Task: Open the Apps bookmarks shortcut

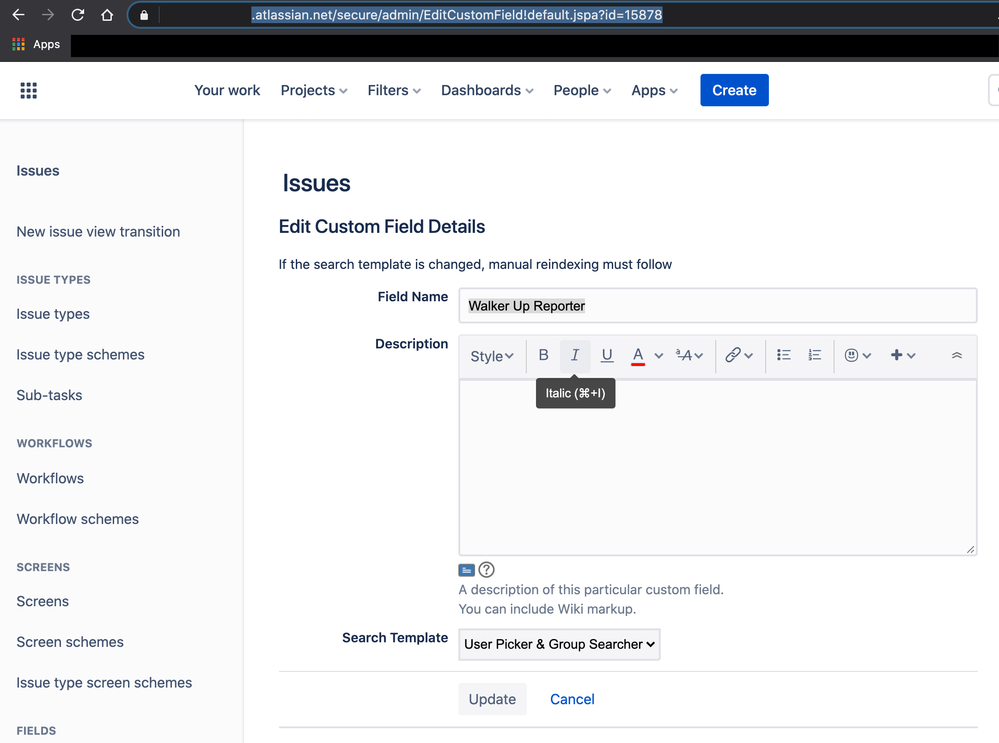Action: [36, 44]
